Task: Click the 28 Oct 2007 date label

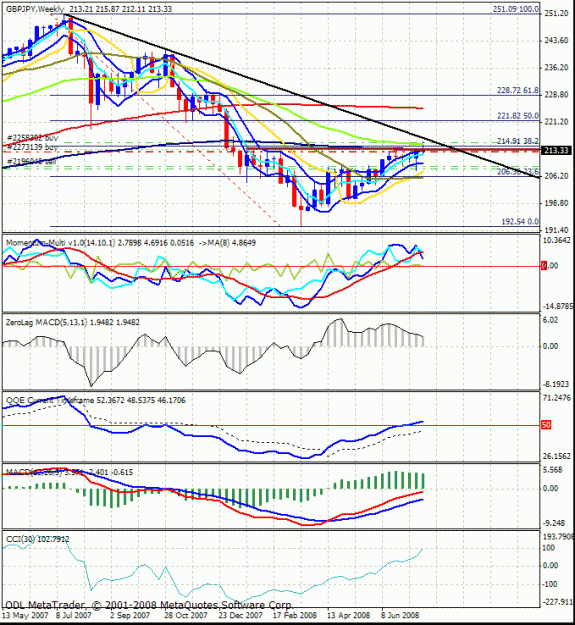Action: [186, 615]
